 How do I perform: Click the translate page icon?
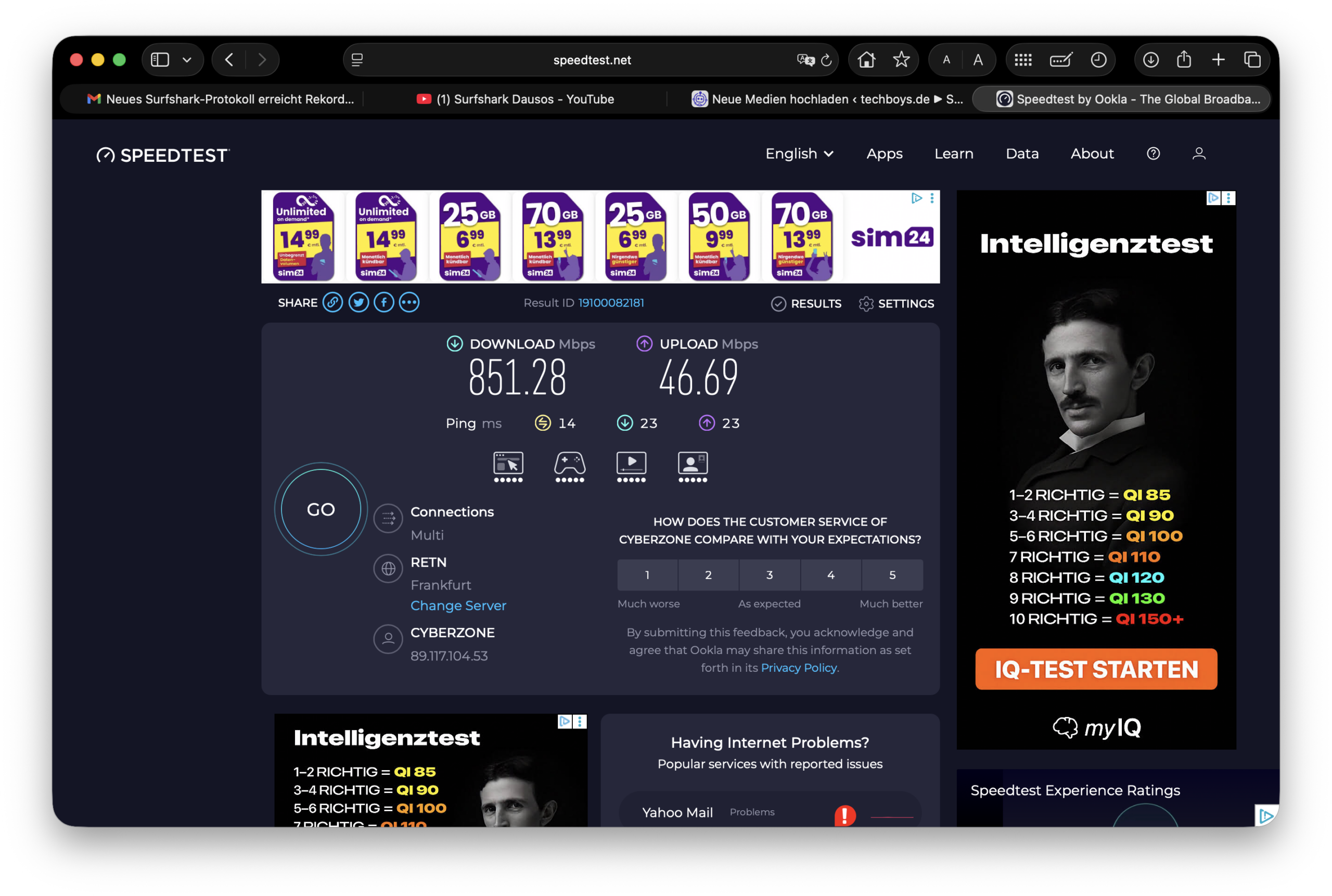(x=805, y=59)
